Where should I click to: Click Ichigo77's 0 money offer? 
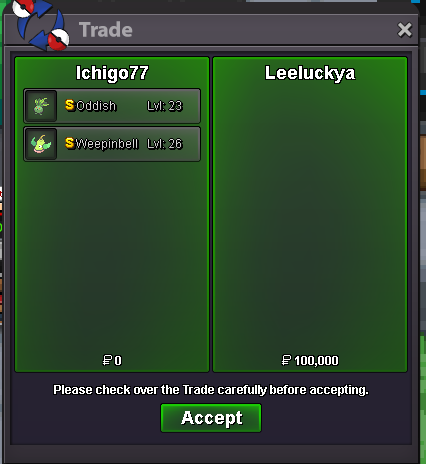(112, 360)
